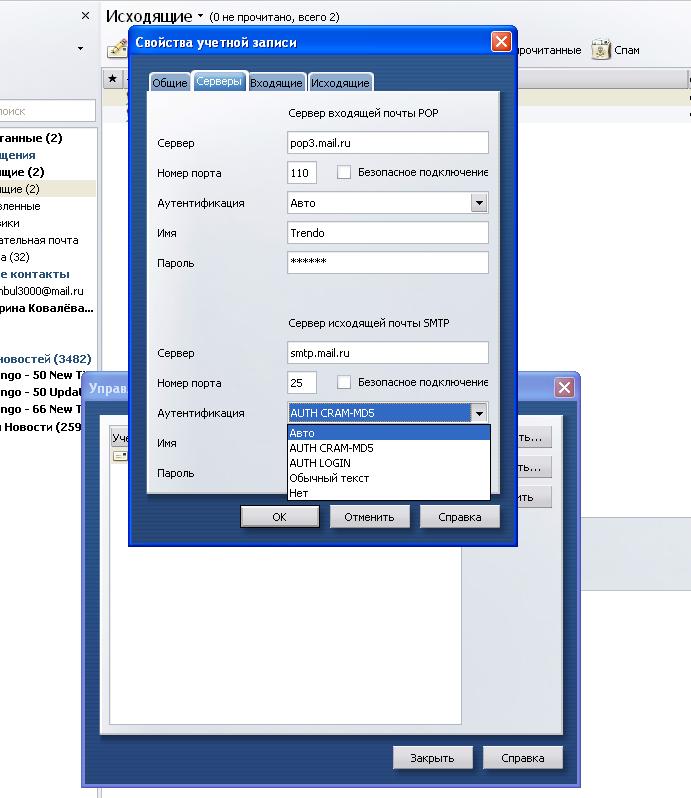This screenshot has width=691, height=798.
Task: Pick Нет in the authentication list
Action: click(298, 493)
